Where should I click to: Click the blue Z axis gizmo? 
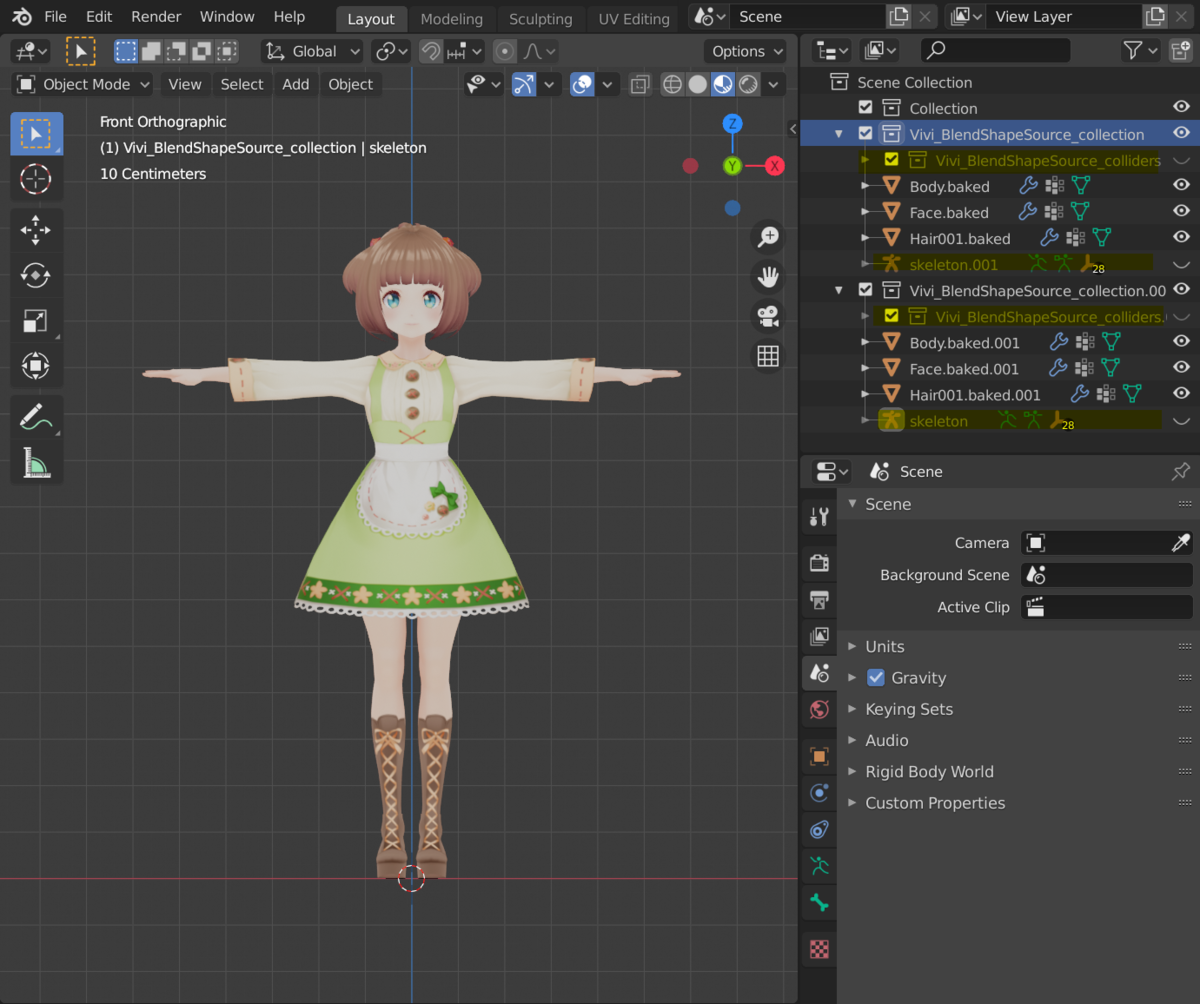click(733, 124)
